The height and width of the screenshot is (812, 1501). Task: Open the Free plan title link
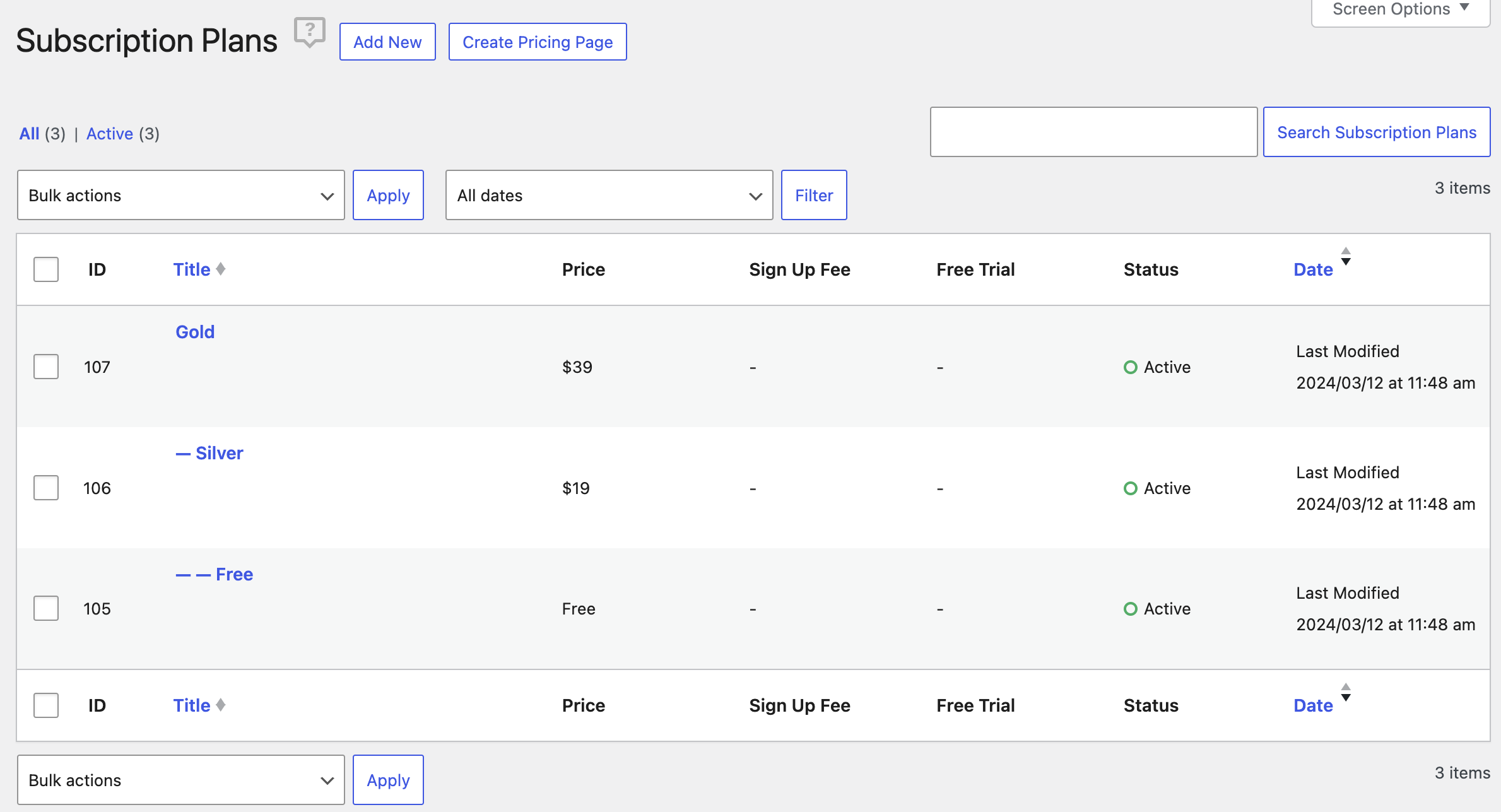pyautogui.click(x=214, y=574)
